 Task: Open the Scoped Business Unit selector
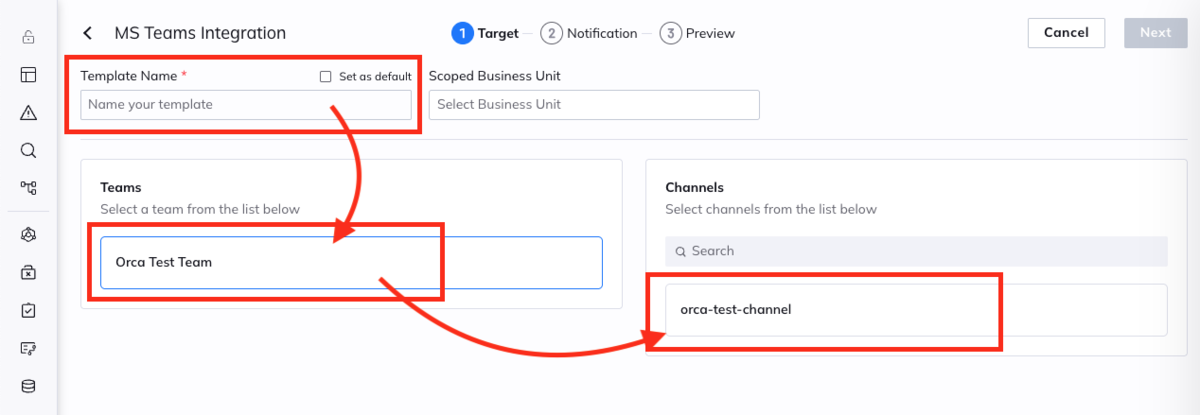pyautogui.click(x=594, y=105)
